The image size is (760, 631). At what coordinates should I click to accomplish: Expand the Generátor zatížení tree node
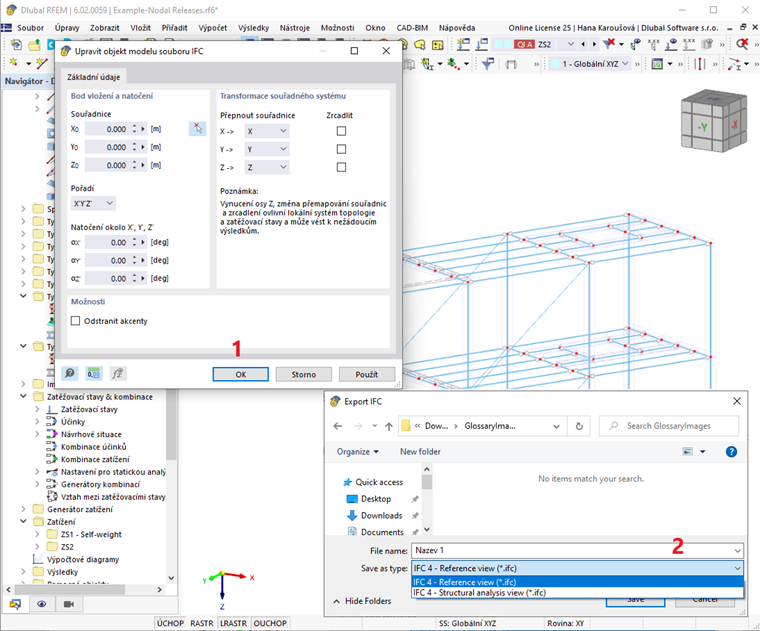(23, 509)
